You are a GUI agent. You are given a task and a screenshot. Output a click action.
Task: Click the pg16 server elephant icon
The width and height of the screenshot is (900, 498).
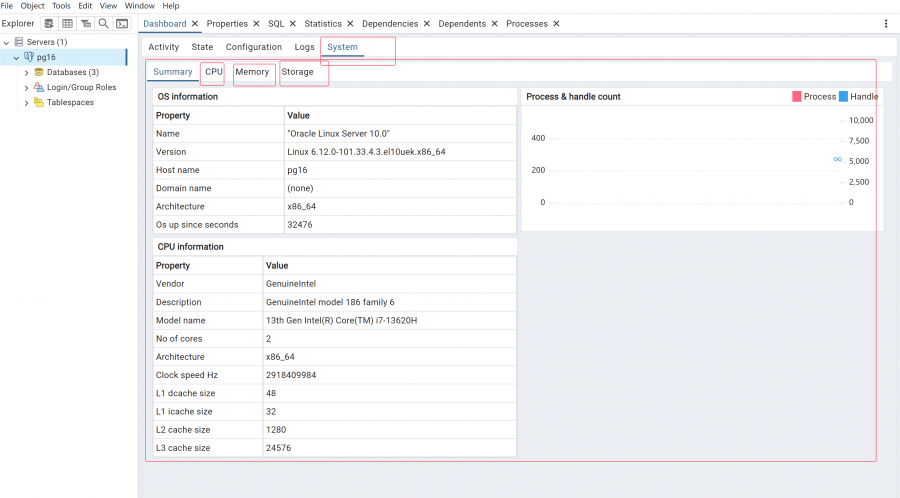[29, 57]
